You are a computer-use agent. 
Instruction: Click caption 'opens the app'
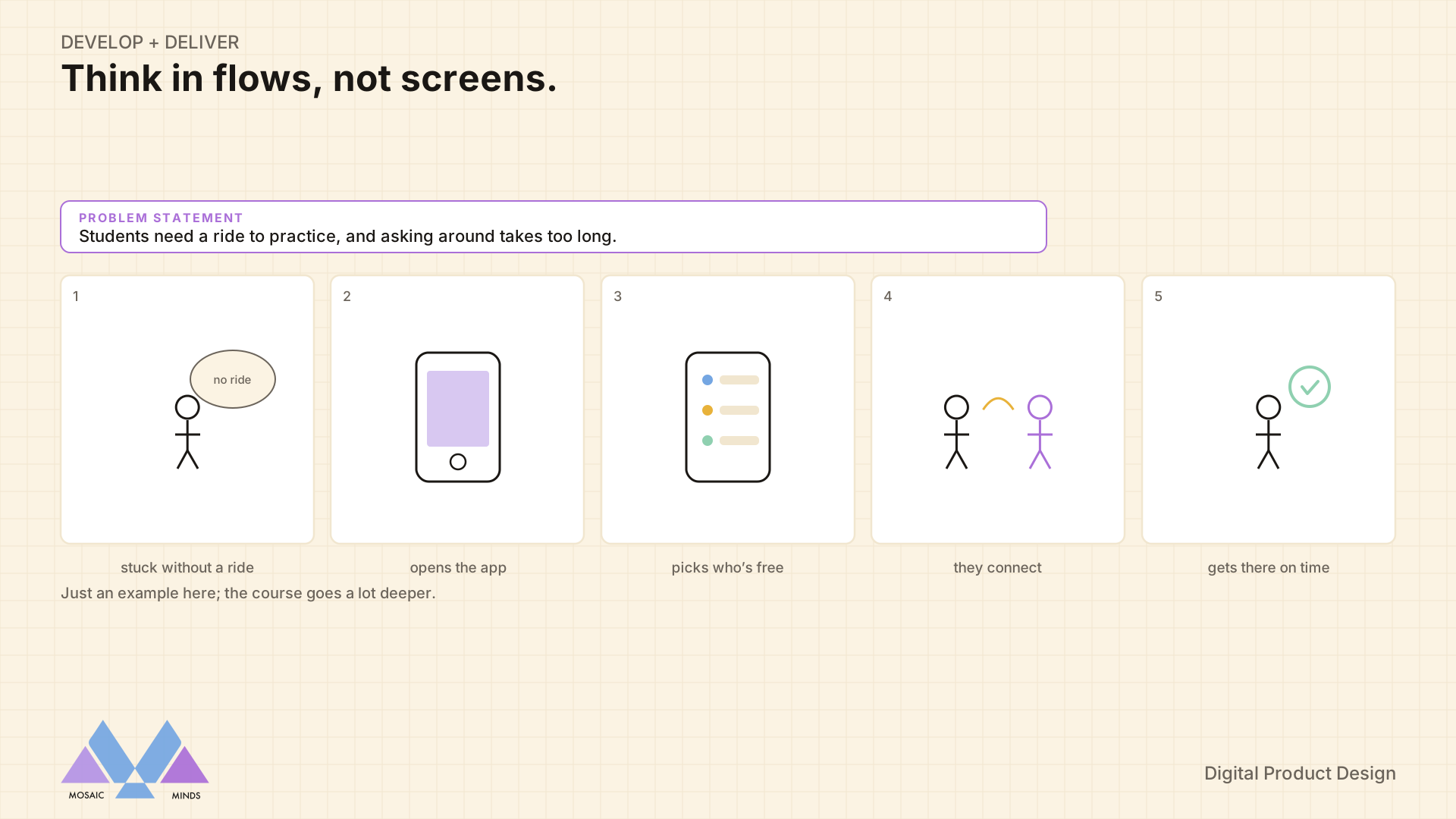(458, 568)
